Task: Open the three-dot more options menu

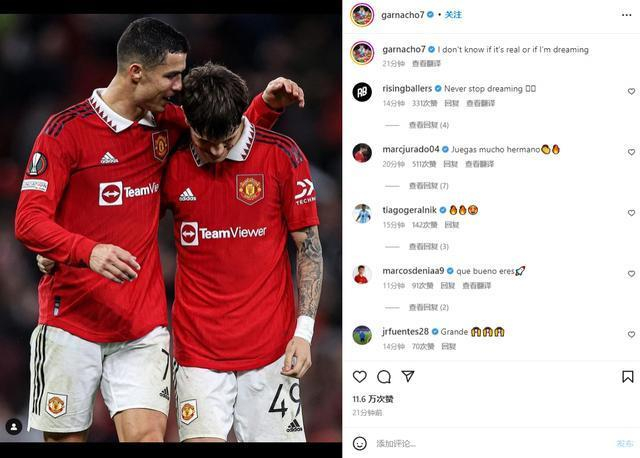Action: (627, 15)
